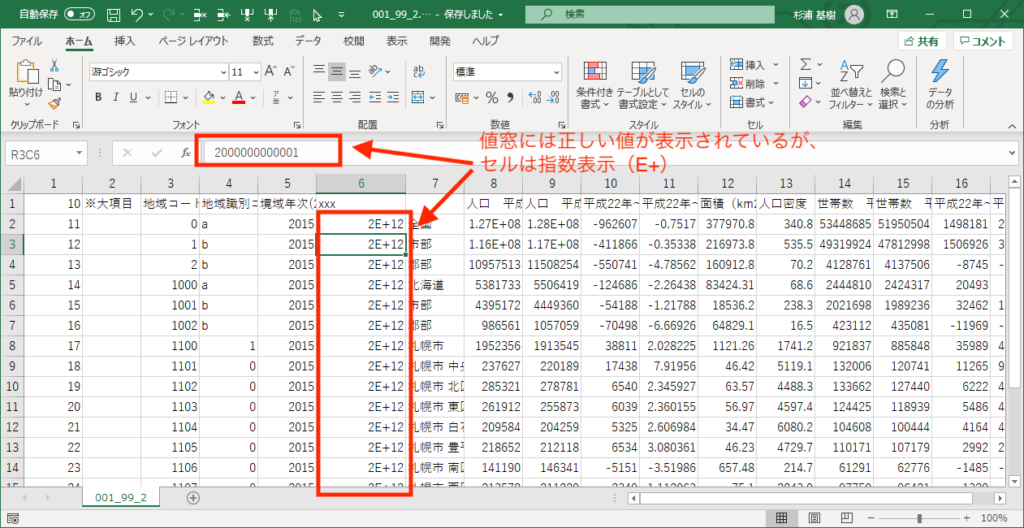The image size is (1024, 528).
Task: Click the Undo arrow icon
Action: pos(137,14)
